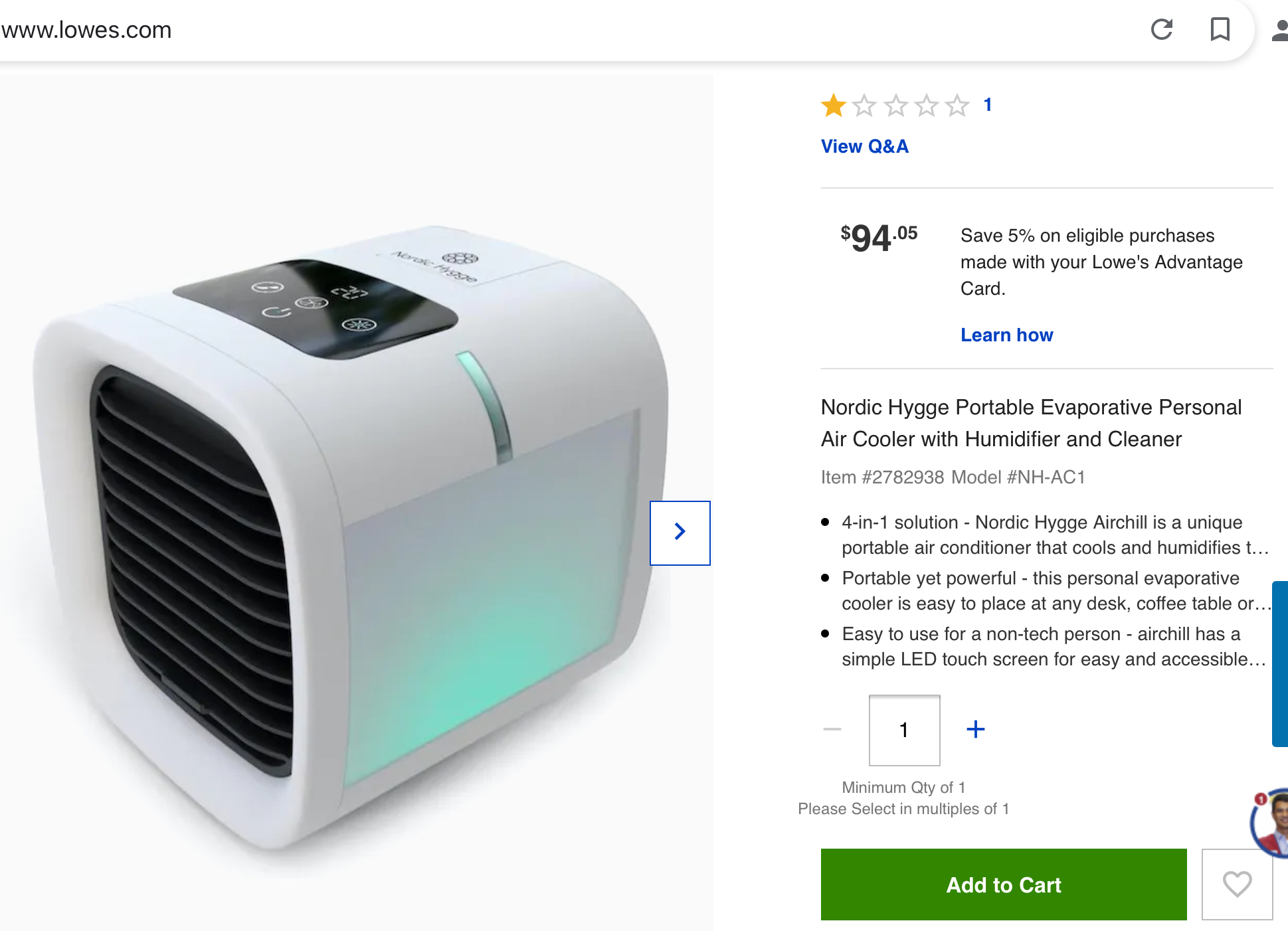
Task: Open the View Q&A link
Action: click(864, 146)
